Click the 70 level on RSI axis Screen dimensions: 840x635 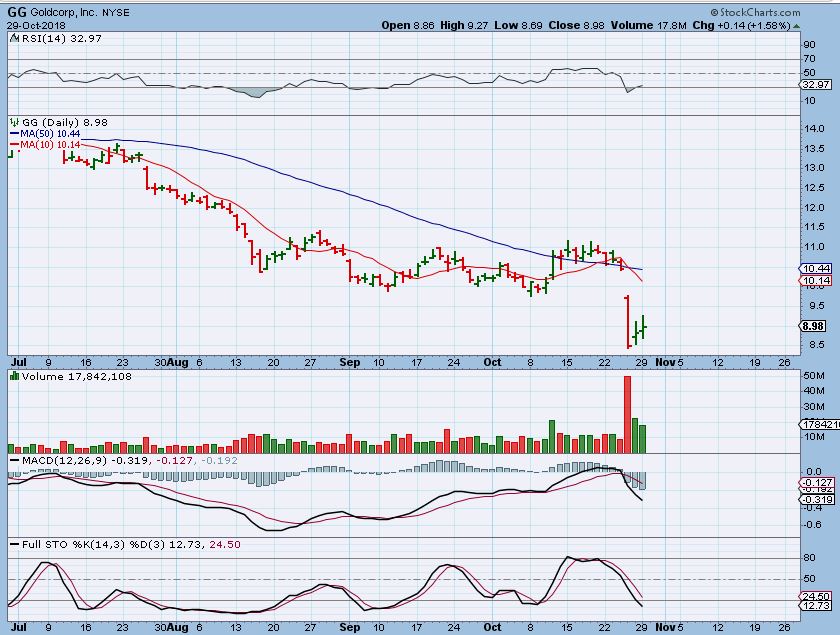point(809,58)
